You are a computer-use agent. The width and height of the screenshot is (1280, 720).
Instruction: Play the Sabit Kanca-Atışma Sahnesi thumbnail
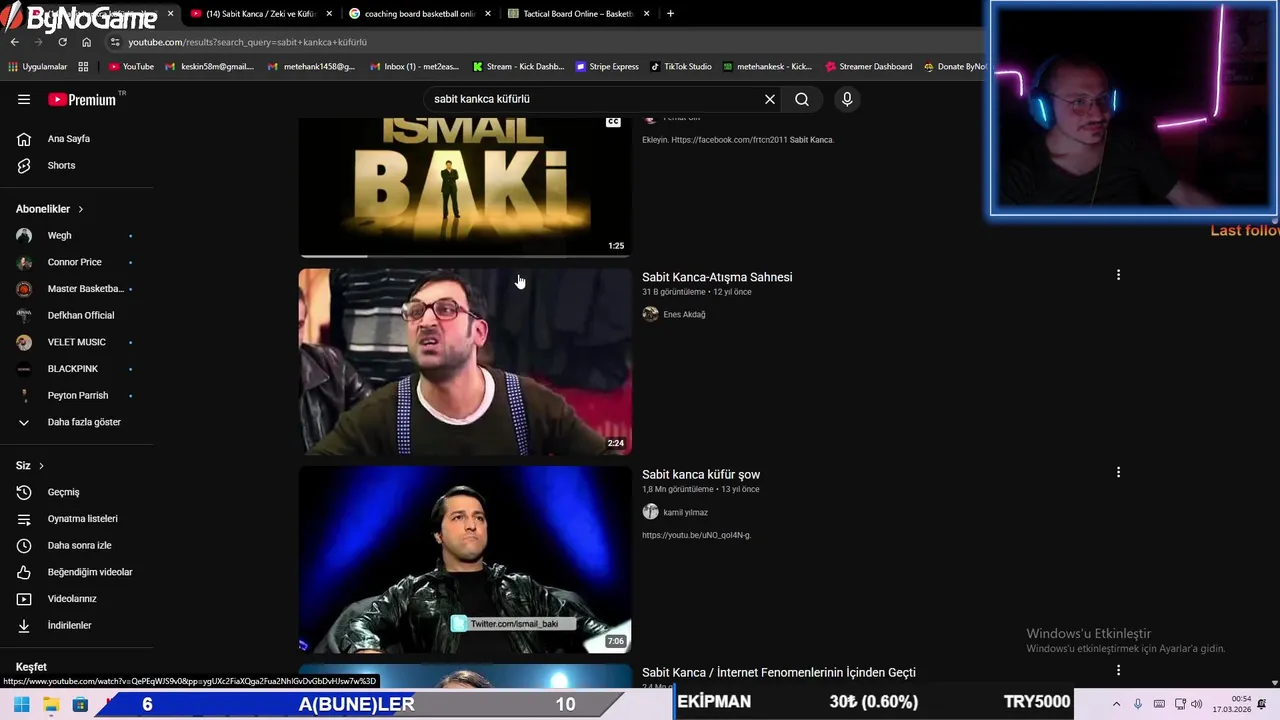pos(465,362)
